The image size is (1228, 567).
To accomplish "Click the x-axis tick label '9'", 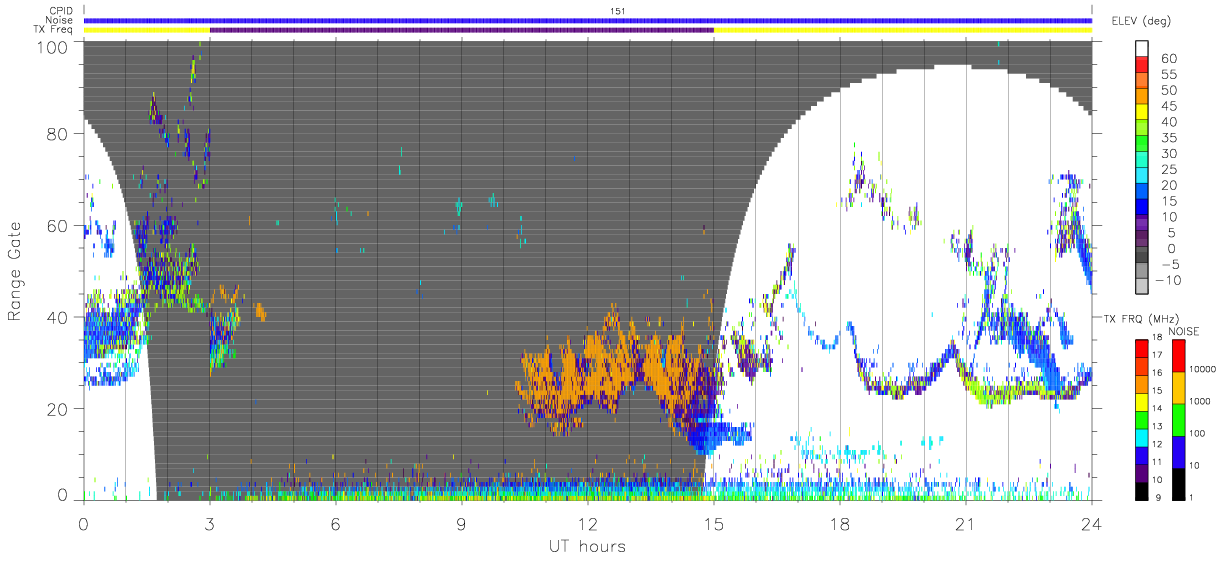I will pyautogui.click(x=461, y=524).
